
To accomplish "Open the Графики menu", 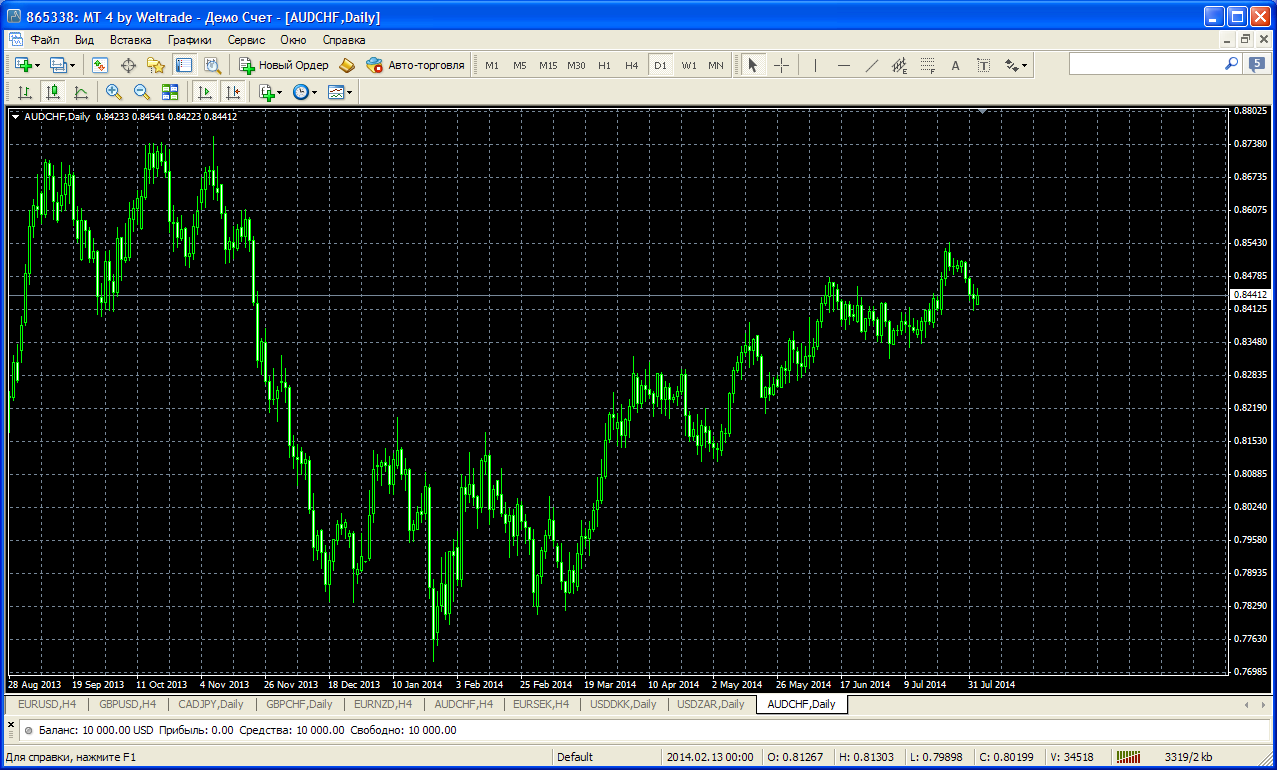I will point(190,40).
